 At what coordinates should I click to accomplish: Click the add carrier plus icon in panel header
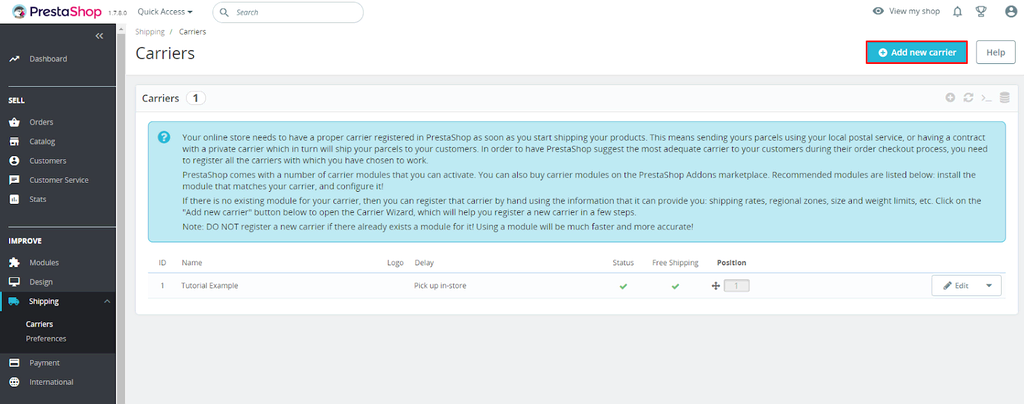coord(950,98)
